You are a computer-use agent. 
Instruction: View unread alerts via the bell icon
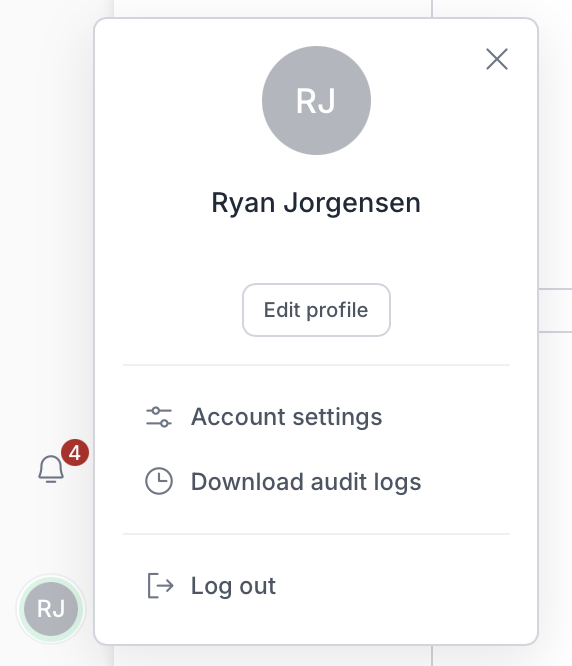coord(51,469)
